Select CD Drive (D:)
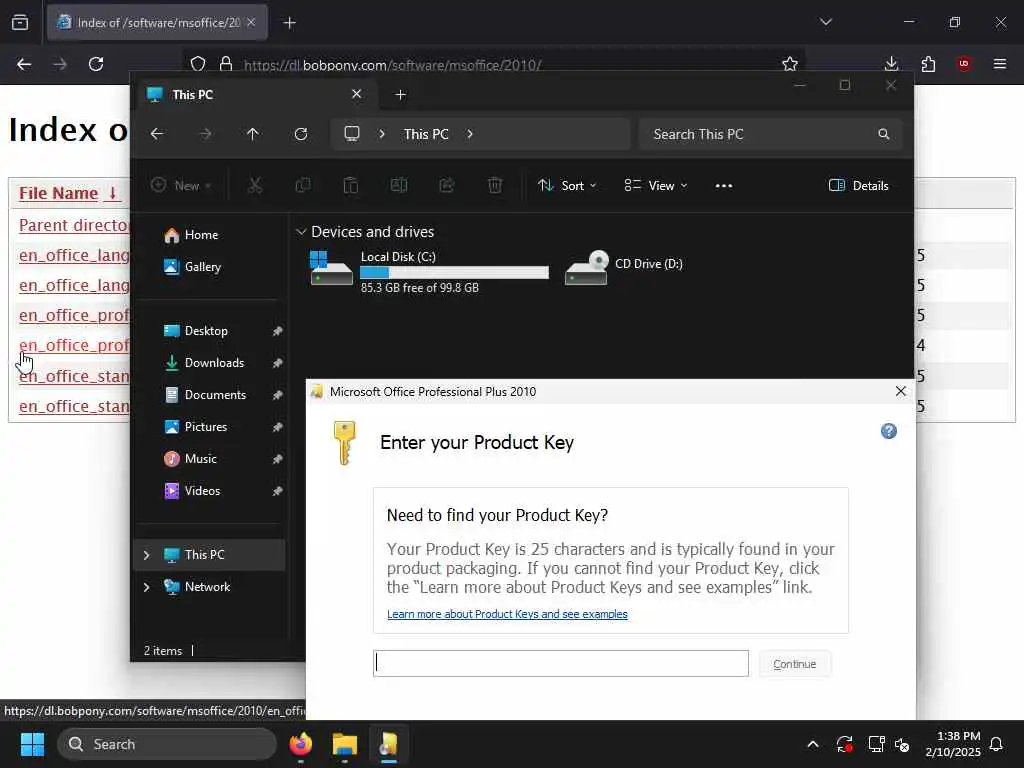The image size is (1024, 768). click(625, 267)
